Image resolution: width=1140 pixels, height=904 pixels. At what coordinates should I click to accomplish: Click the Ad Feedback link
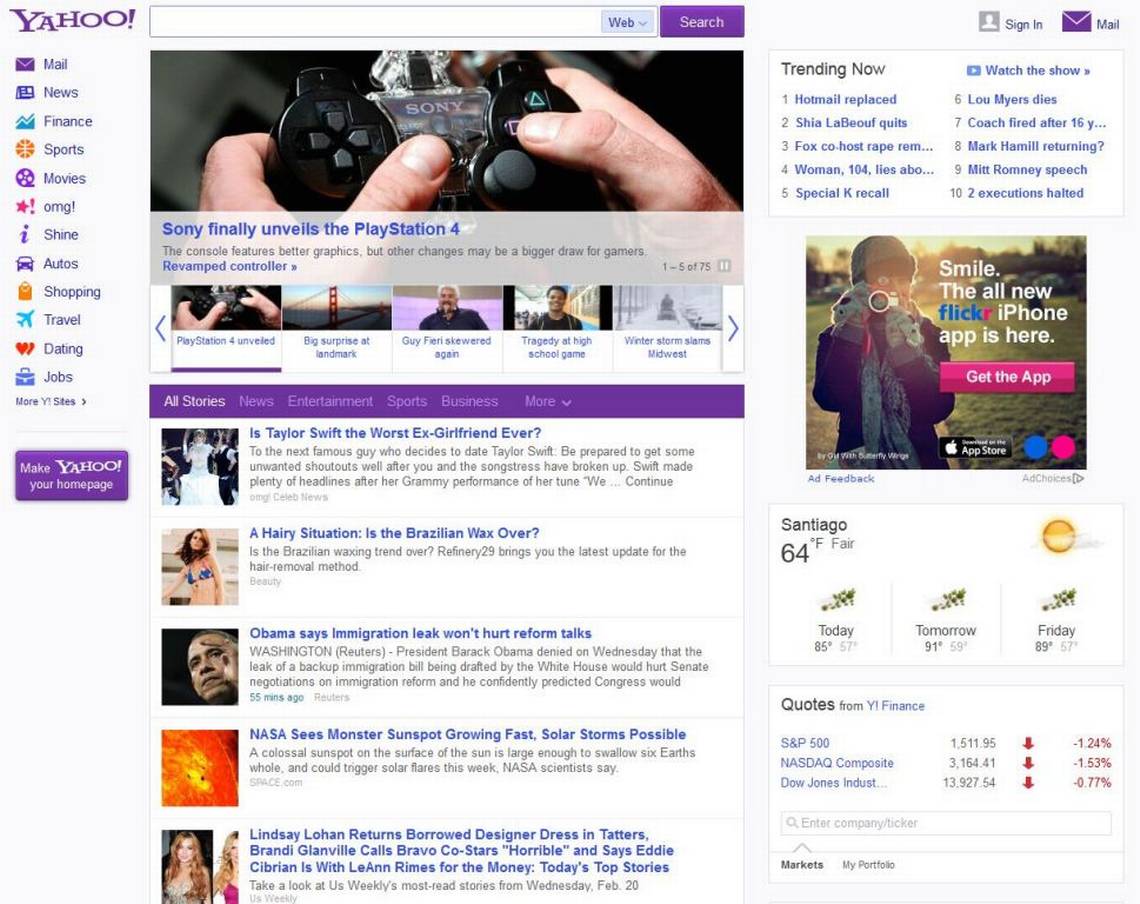coord(840,479)
